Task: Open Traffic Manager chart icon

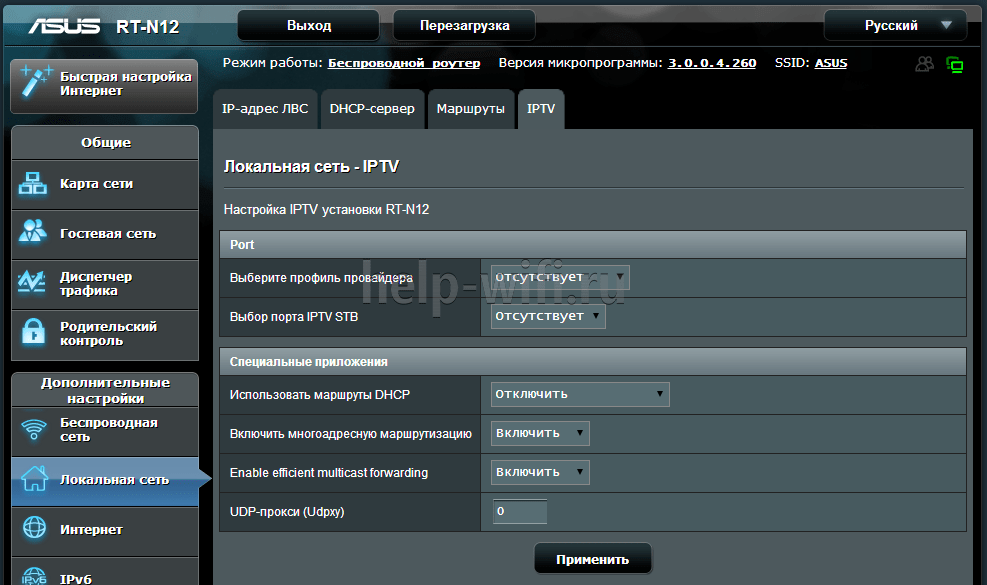Action: pos(34,284)
